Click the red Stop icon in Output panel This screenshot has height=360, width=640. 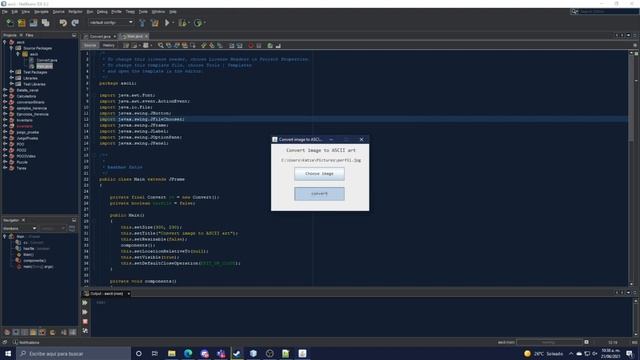pyautogui.click(x=85, y=322)
